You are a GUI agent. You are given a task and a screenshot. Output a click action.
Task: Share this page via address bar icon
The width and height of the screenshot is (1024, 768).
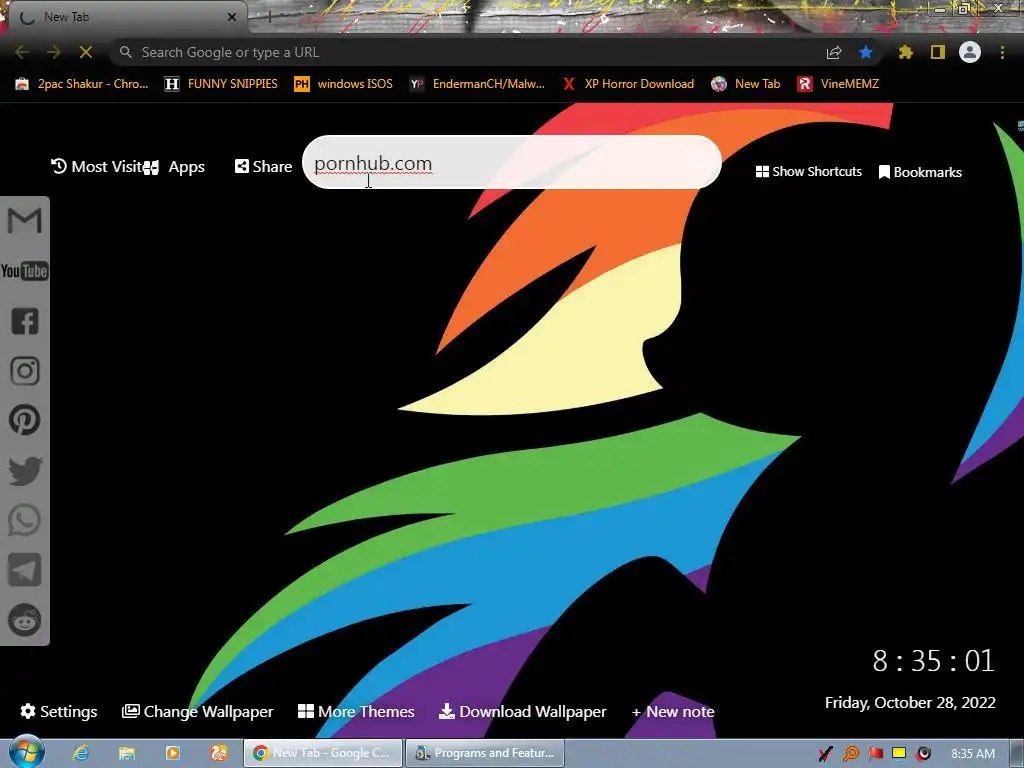coord(834,52)
